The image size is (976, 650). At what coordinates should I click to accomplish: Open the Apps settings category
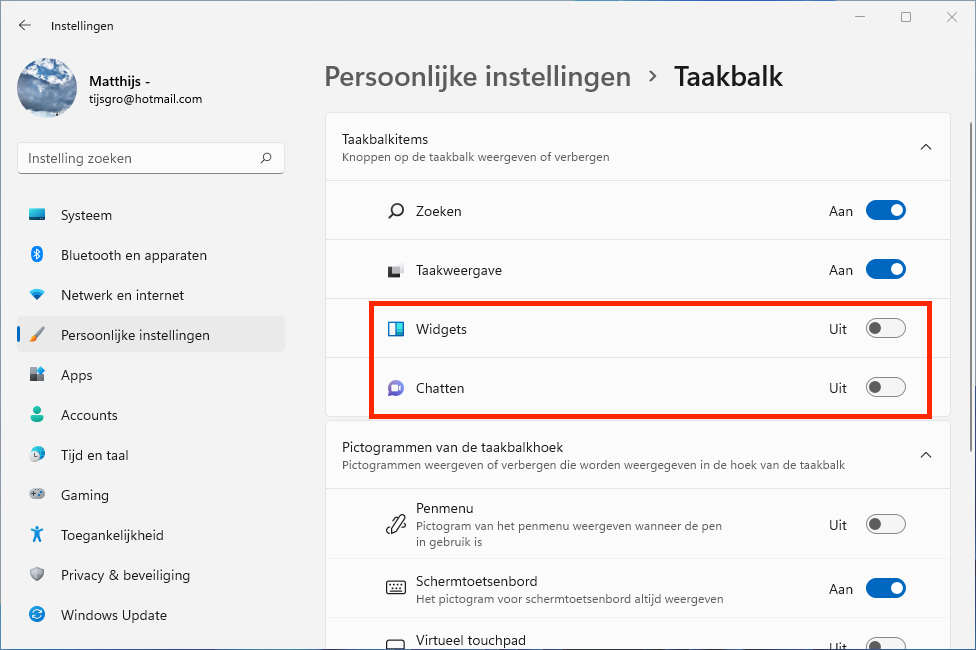click(x=76, y=375)
